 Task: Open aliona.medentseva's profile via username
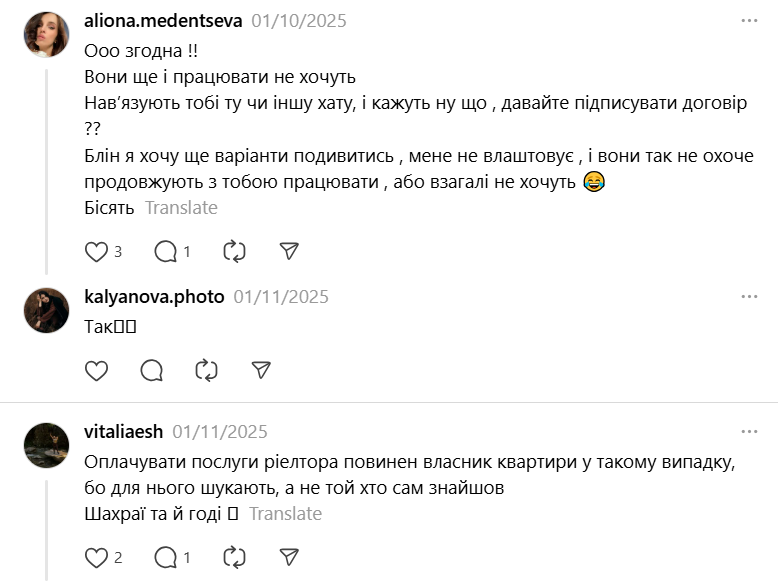coord(162,20)
